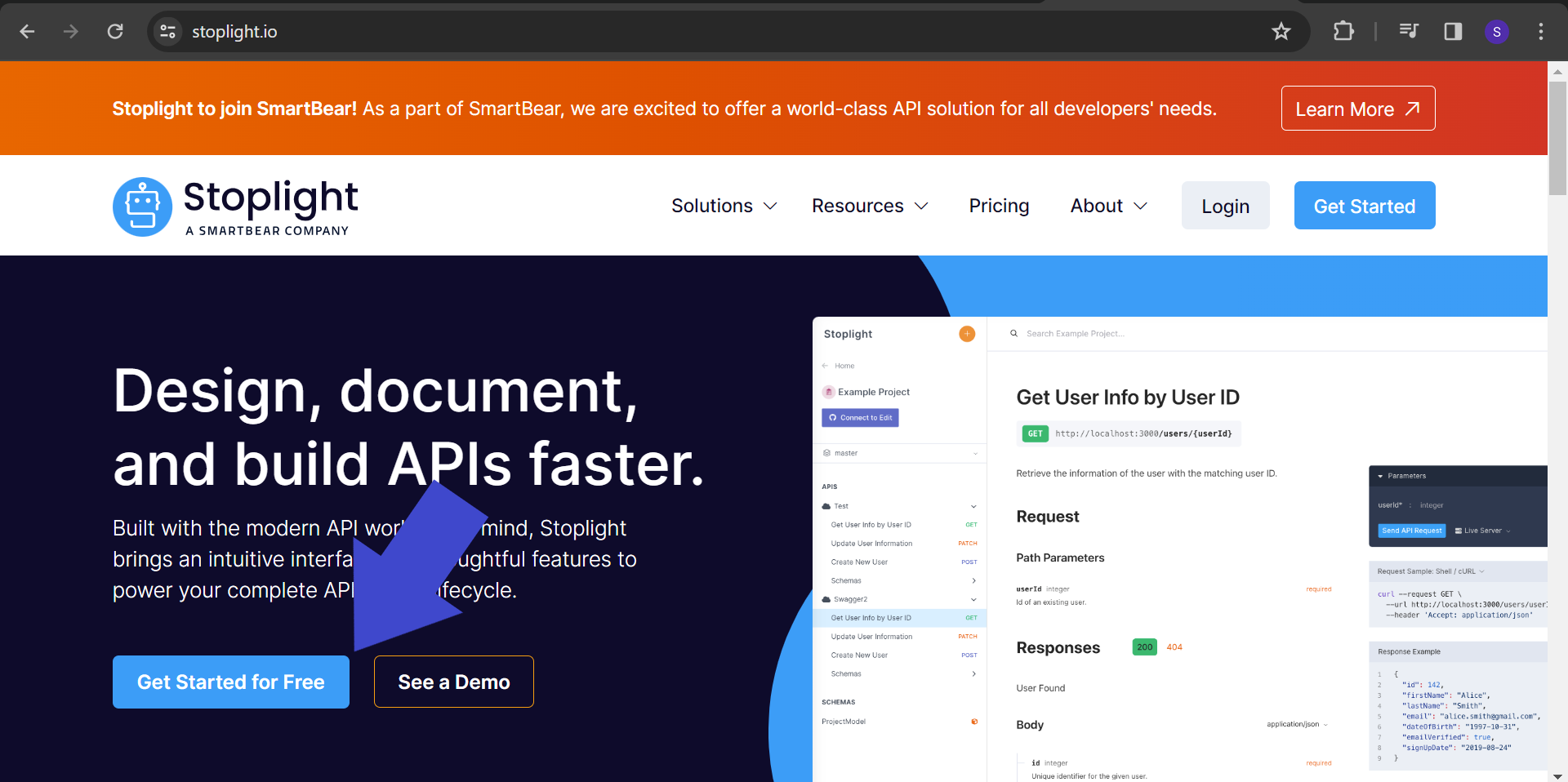Click the browser forward arrow
1568x782 pixels.
tap(71, 31)
